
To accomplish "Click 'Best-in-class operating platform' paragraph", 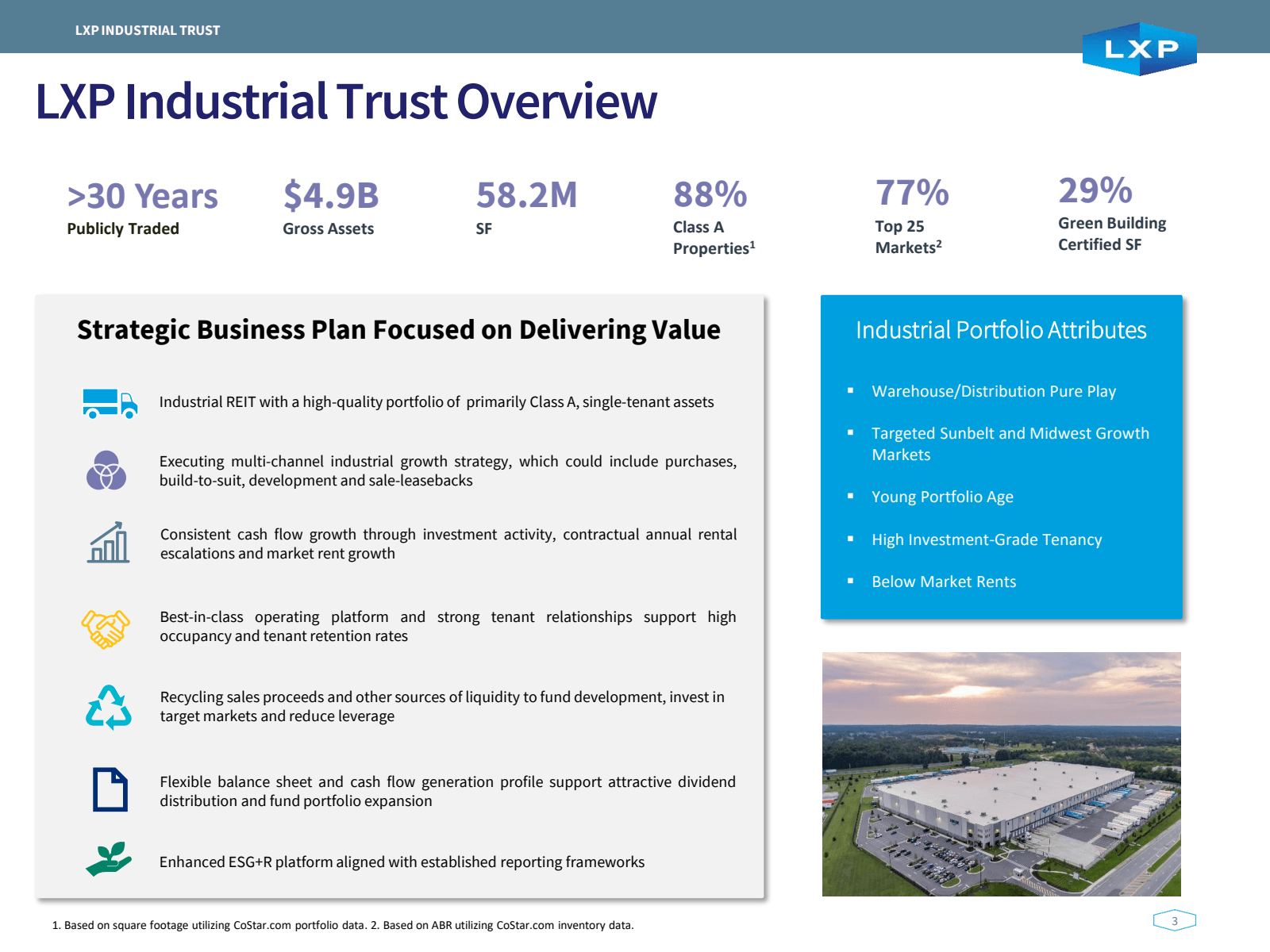I will click(x=448, y=627).
